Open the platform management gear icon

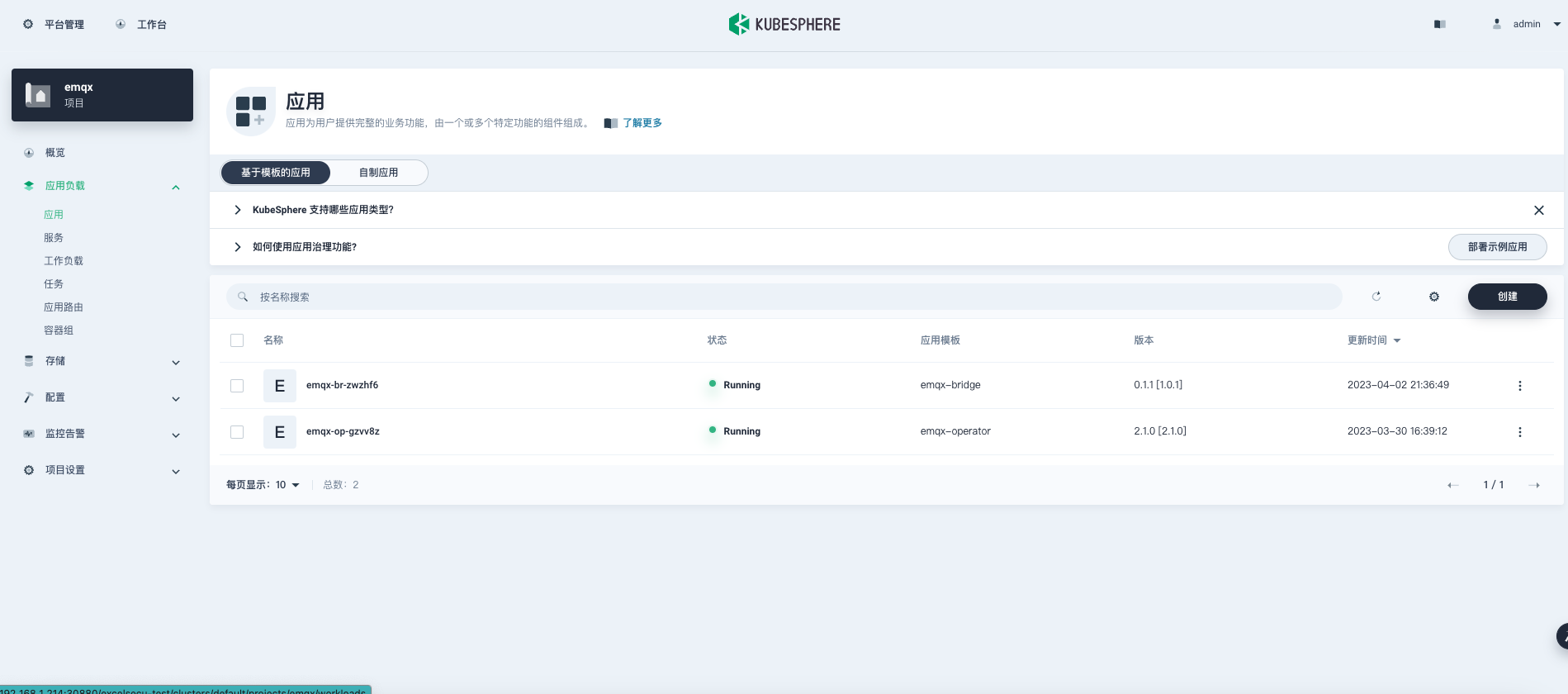(28, 24)
